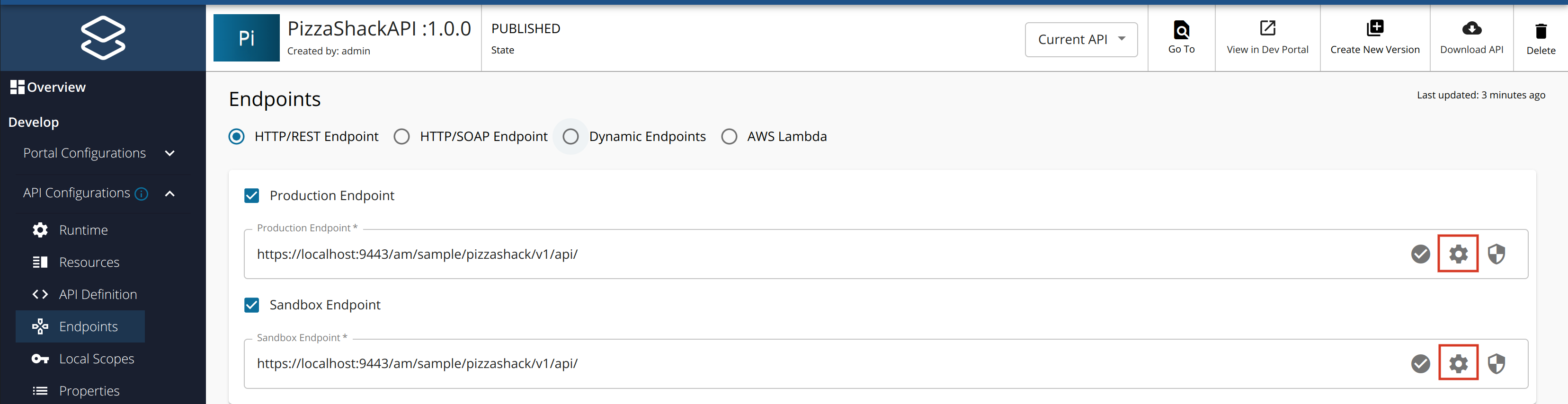The width and height of the screenshot is (1568, 404).
Task: Click the Delete trash icon
Action: (x=1541, y=31)
